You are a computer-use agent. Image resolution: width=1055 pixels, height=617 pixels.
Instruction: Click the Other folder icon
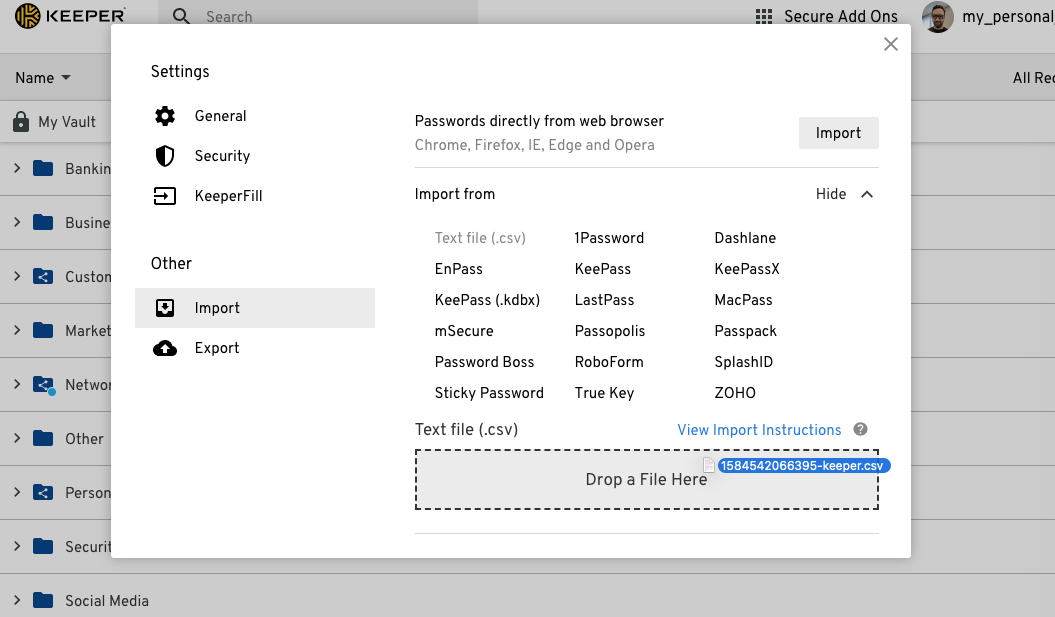[43, 438]
